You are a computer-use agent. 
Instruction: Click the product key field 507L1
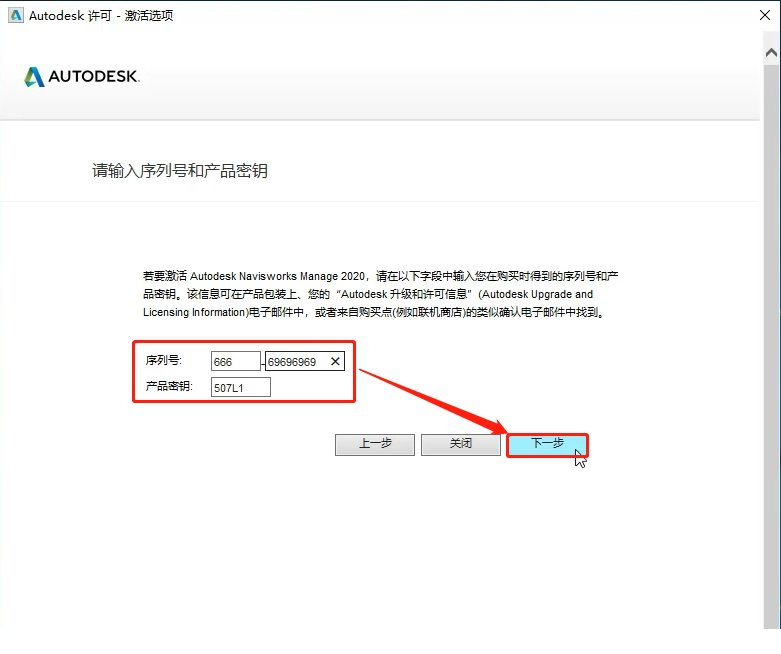click(x=241, y=388)
